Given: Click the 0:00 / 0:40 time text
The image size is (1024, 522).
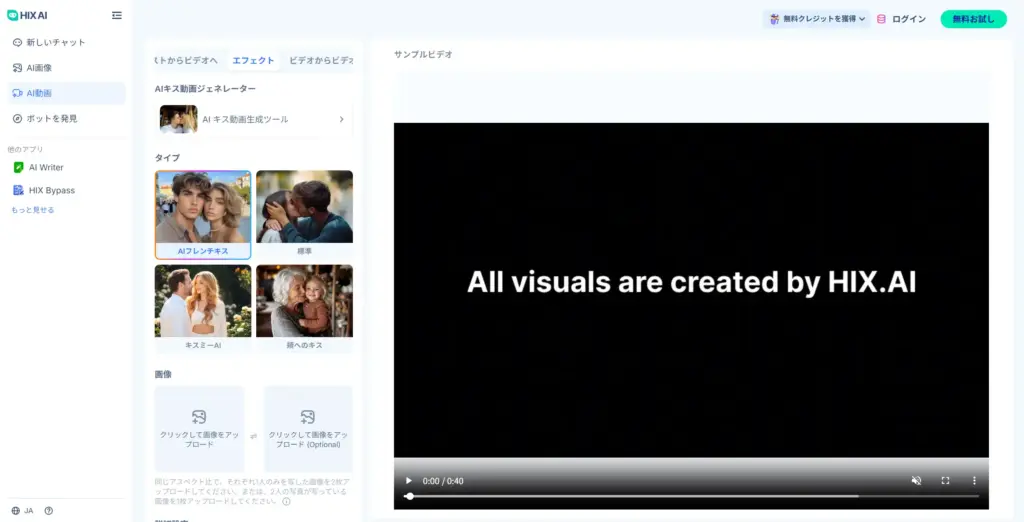Looking at the screenshot, I should tap(443, 481).
